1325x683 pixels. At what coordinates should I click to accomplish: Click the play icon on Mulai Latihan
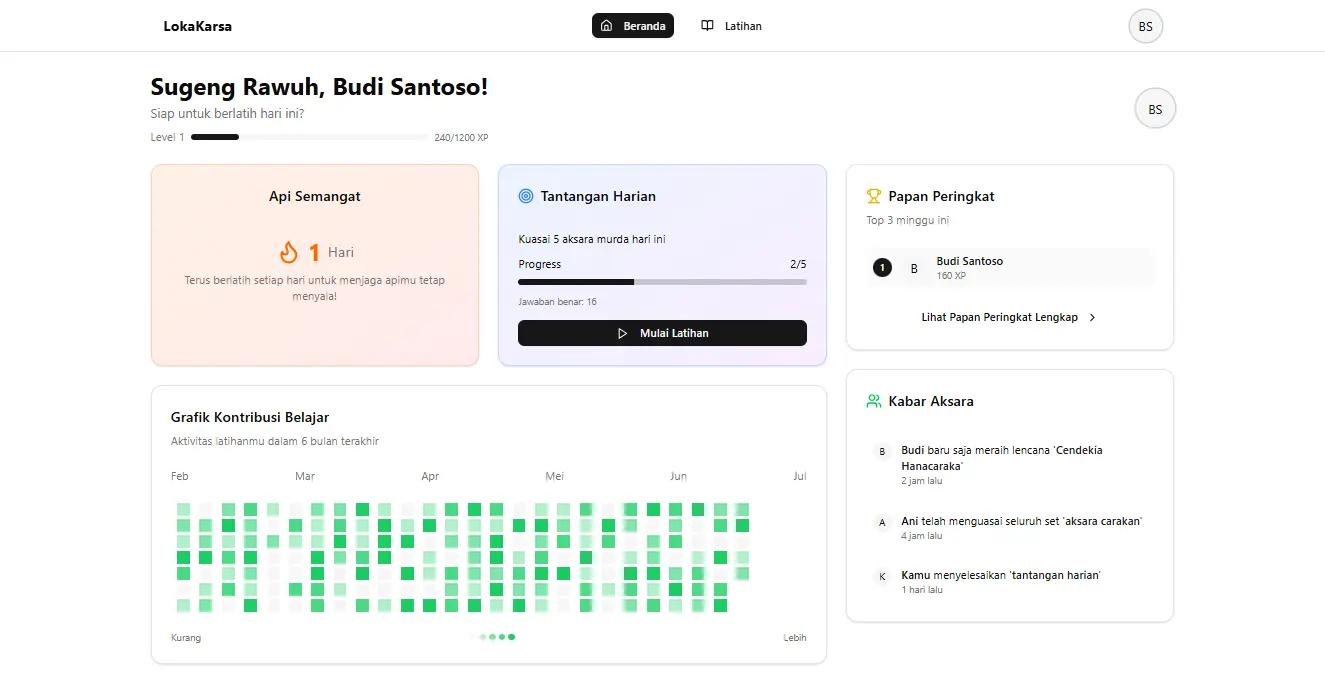click(623, 333)
